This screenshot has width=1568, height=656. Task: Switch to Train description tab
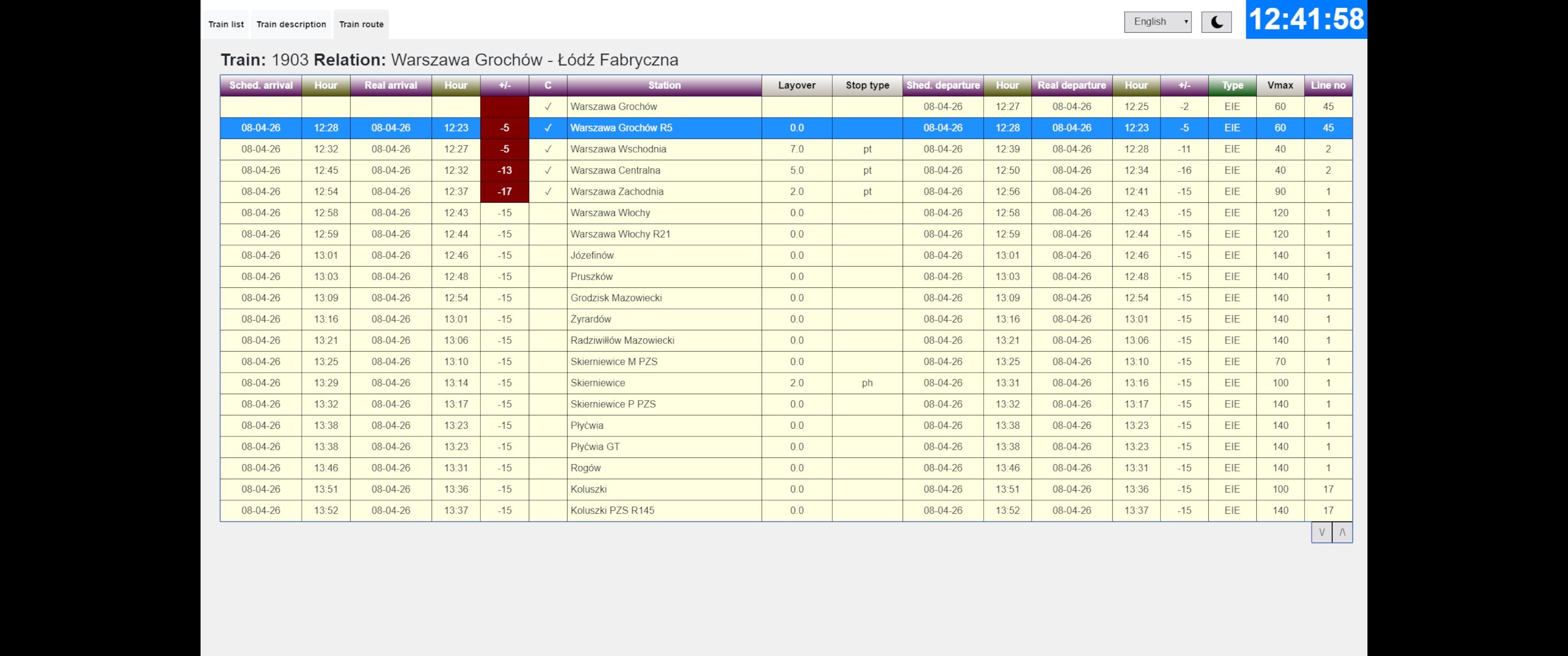coord(291,24)
